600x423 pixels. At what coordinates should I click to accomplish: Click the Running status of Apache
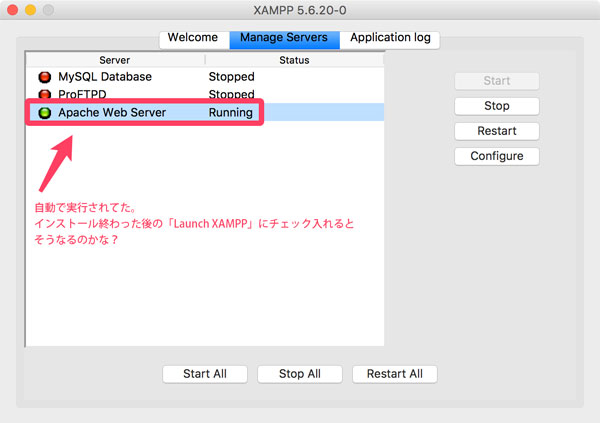[231, 113]
